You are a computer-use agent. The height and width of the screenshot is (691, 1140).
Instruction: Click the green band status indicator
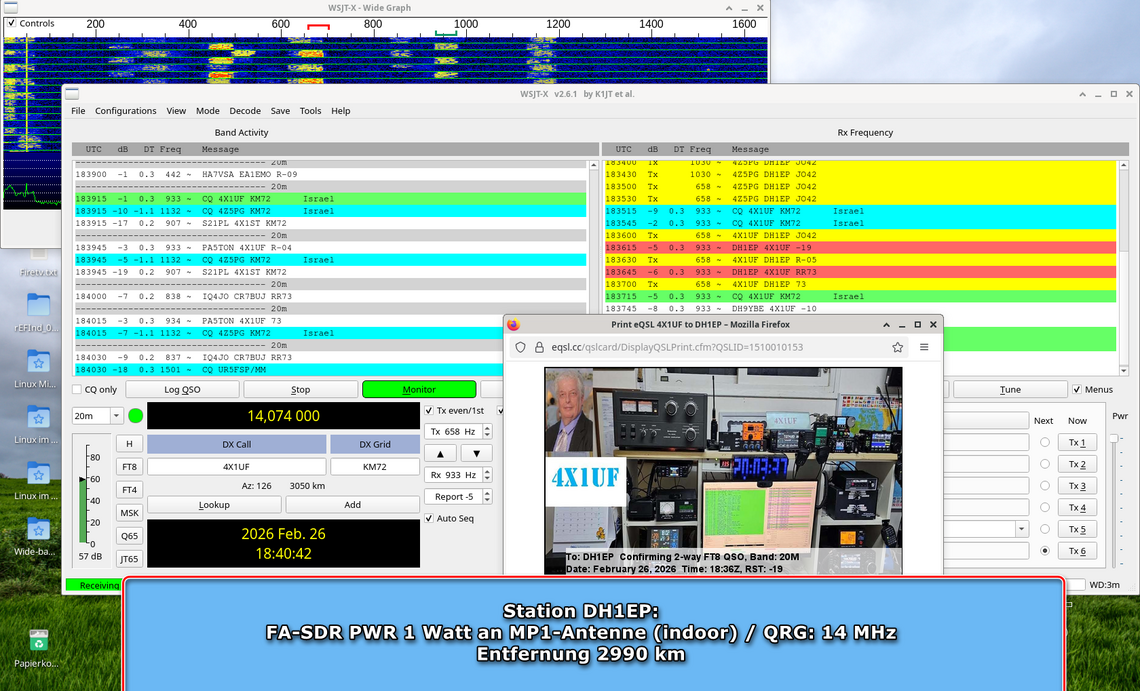pyautogui.click(x=135, y=415)
